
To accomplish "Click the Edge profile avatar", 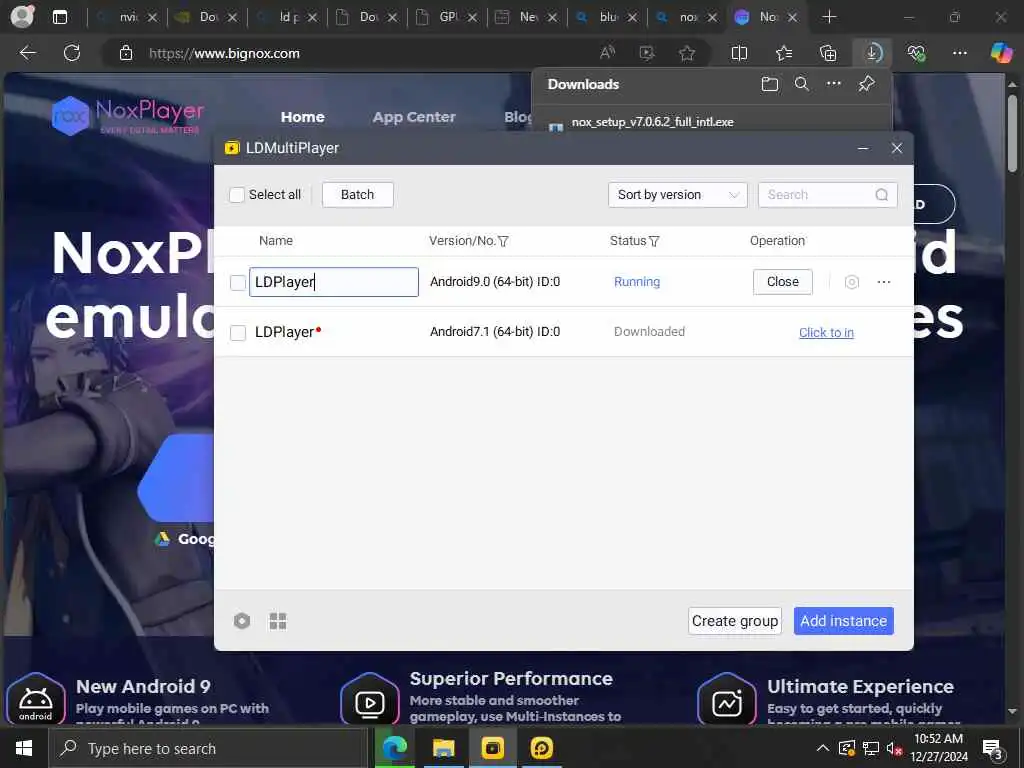I will (x=23, y=16).
